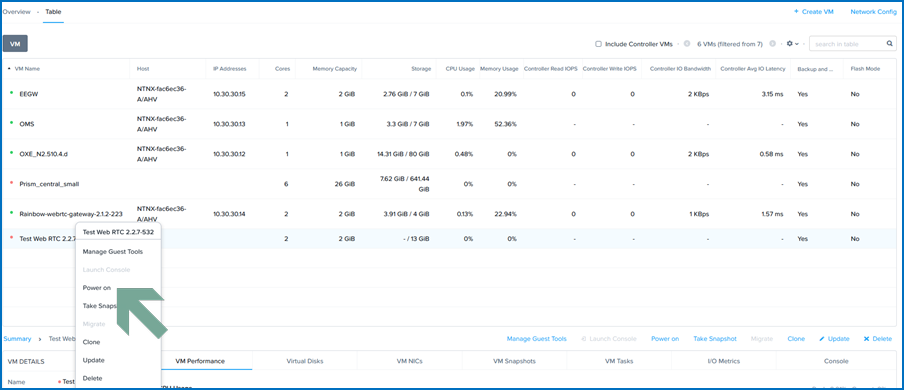Click the status dot of the EEGW VM

pyautogui.click(x=12, y=93)
